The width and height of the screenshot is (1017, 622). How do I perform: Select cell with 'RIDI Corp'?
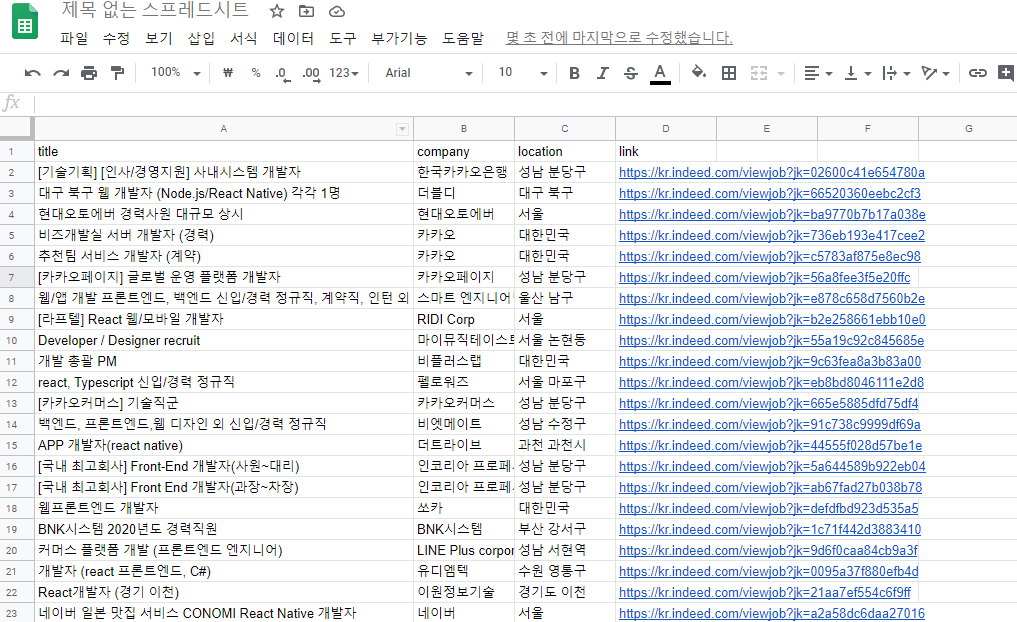(x=464, y=319)
